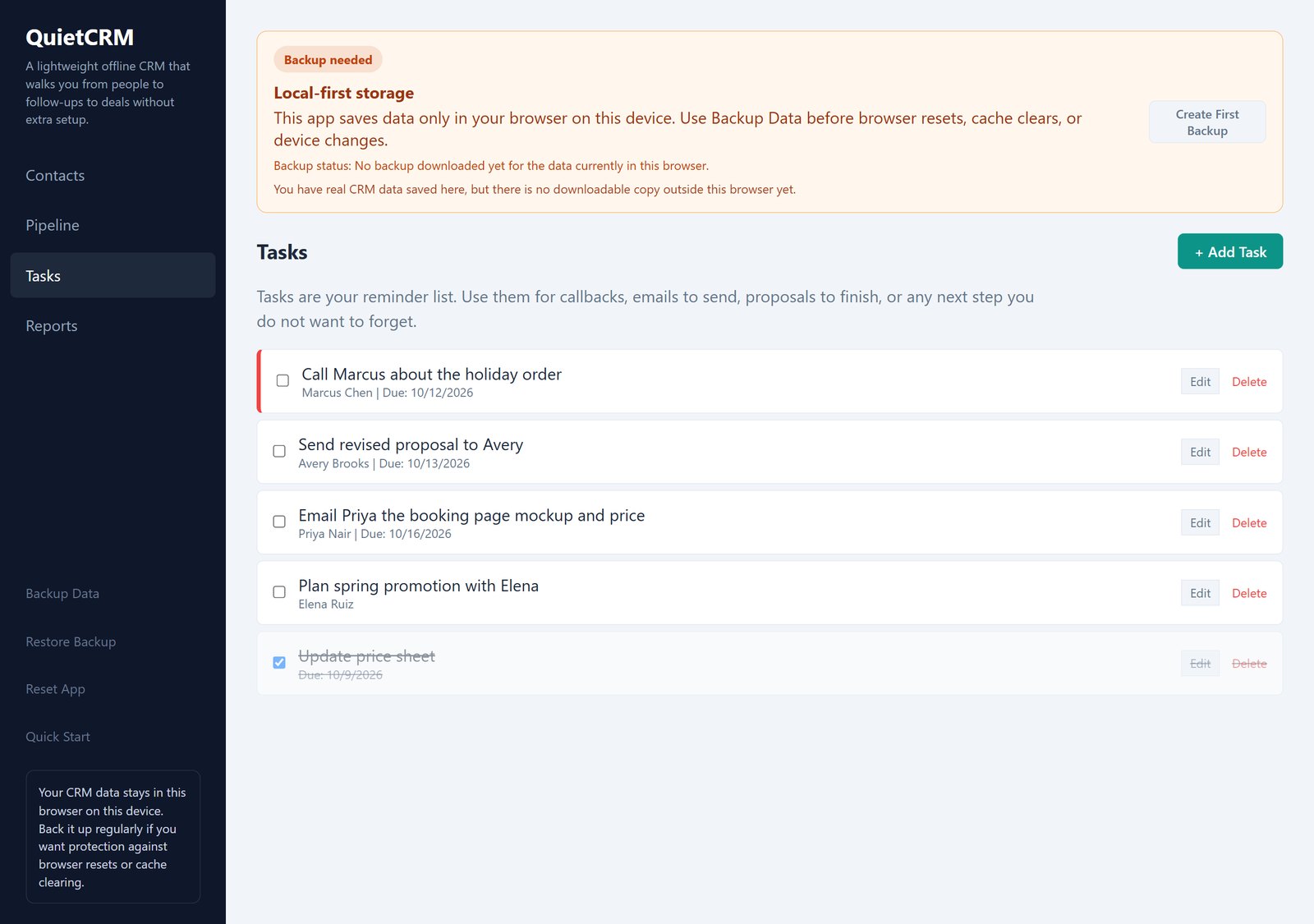Delete the Call Marcus task
The height and width of the screenshot is (924, 1314).
(1249, 382)
